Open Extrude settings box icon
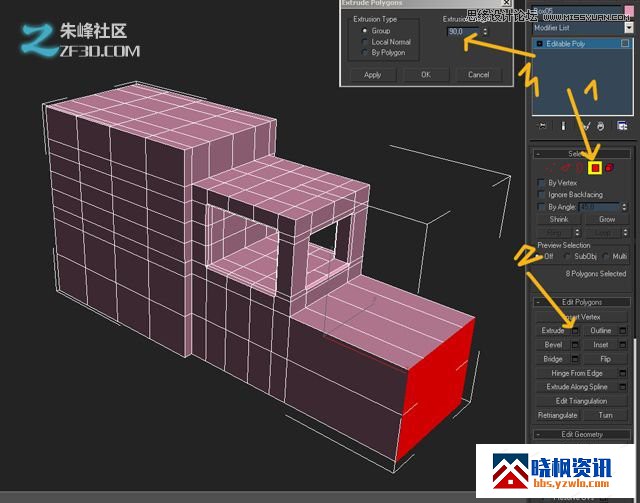640x503 pixels. (x=575, y=331)
